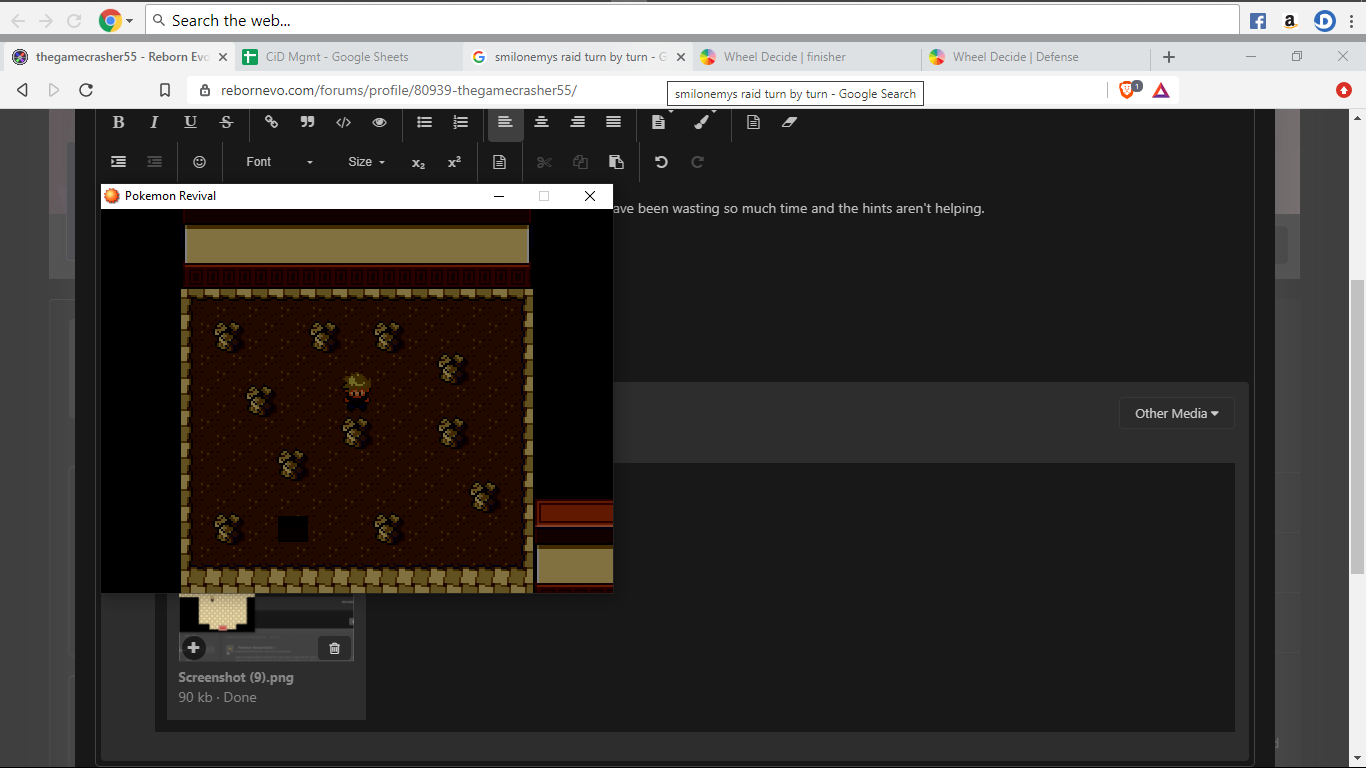
Task: Open the emoji picker
Action: point(199,162)
